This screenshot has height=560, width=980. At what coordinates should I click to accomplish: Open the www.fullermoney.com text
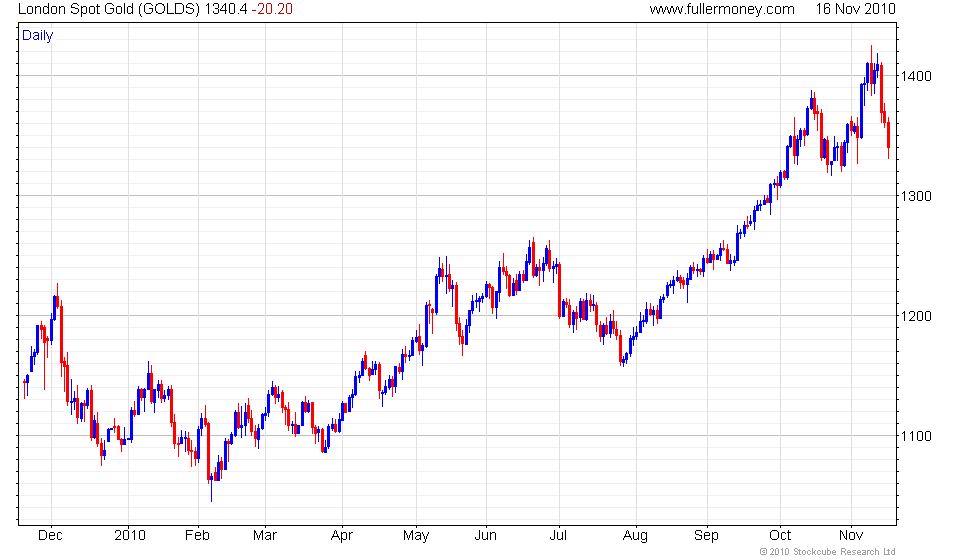722,9
